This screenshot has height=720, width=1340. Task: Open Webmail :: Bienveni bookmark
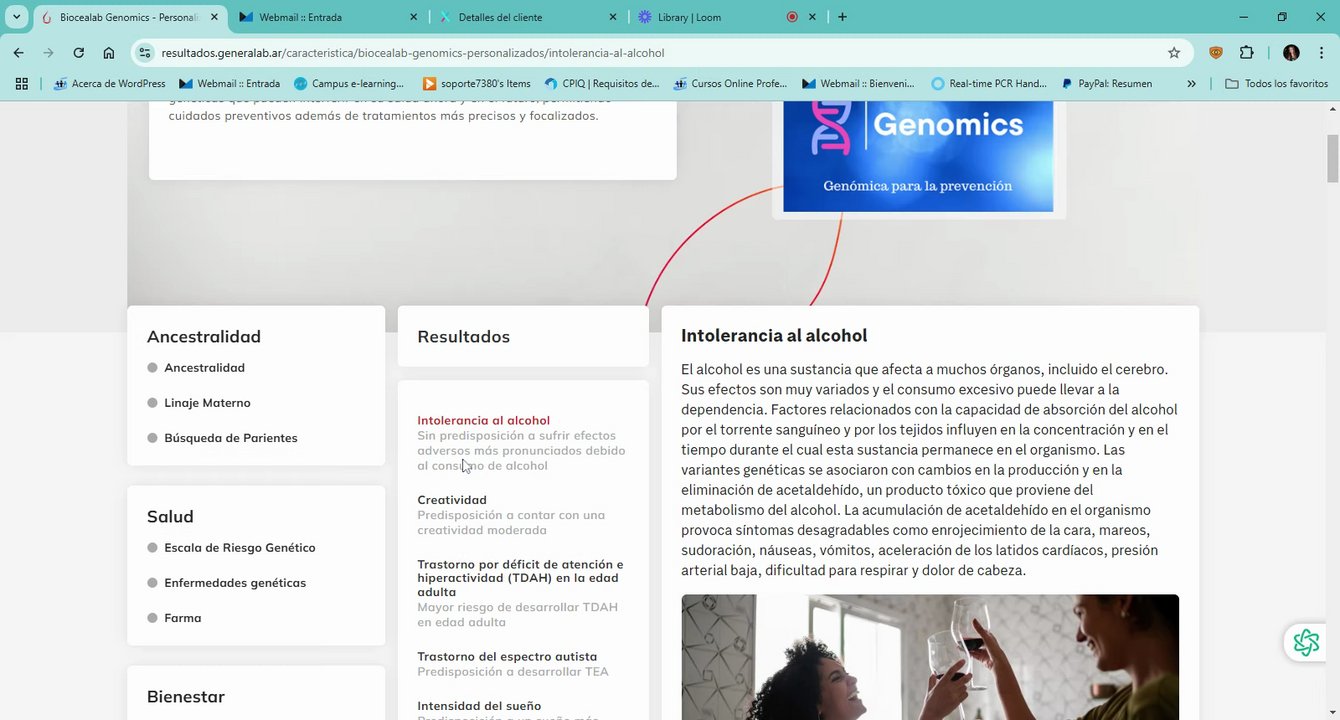point(859,84)
